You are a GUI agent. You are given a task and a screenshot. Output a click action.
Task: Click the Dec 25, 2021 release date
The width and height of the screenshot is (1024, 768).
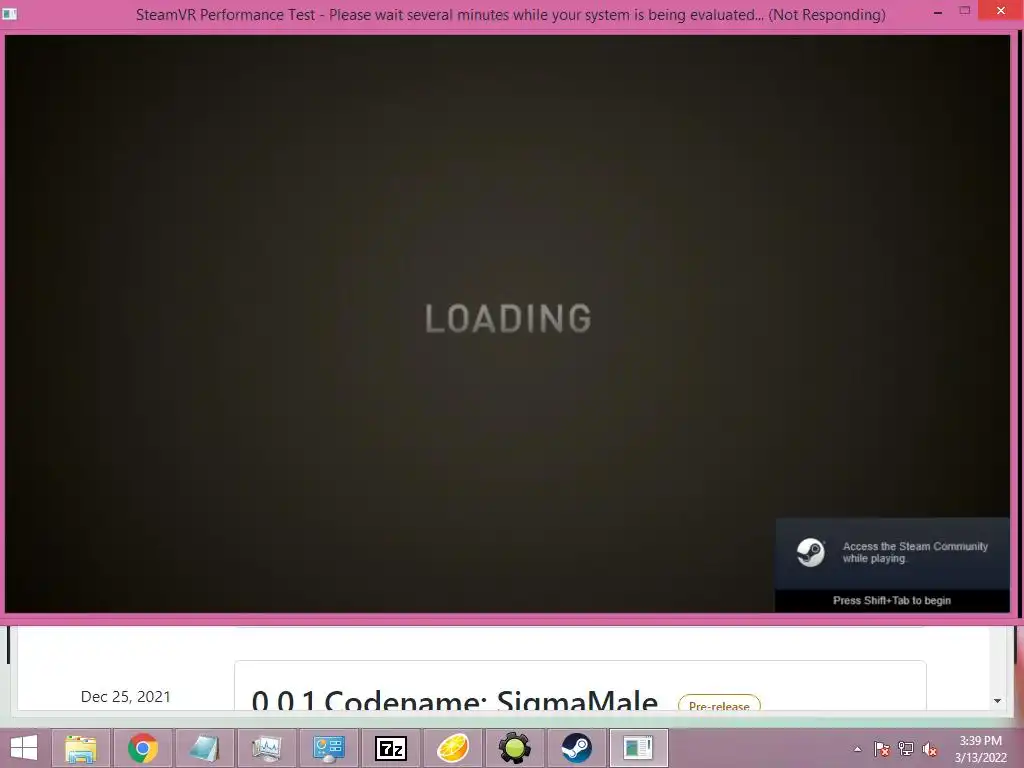tap(125, 697)
